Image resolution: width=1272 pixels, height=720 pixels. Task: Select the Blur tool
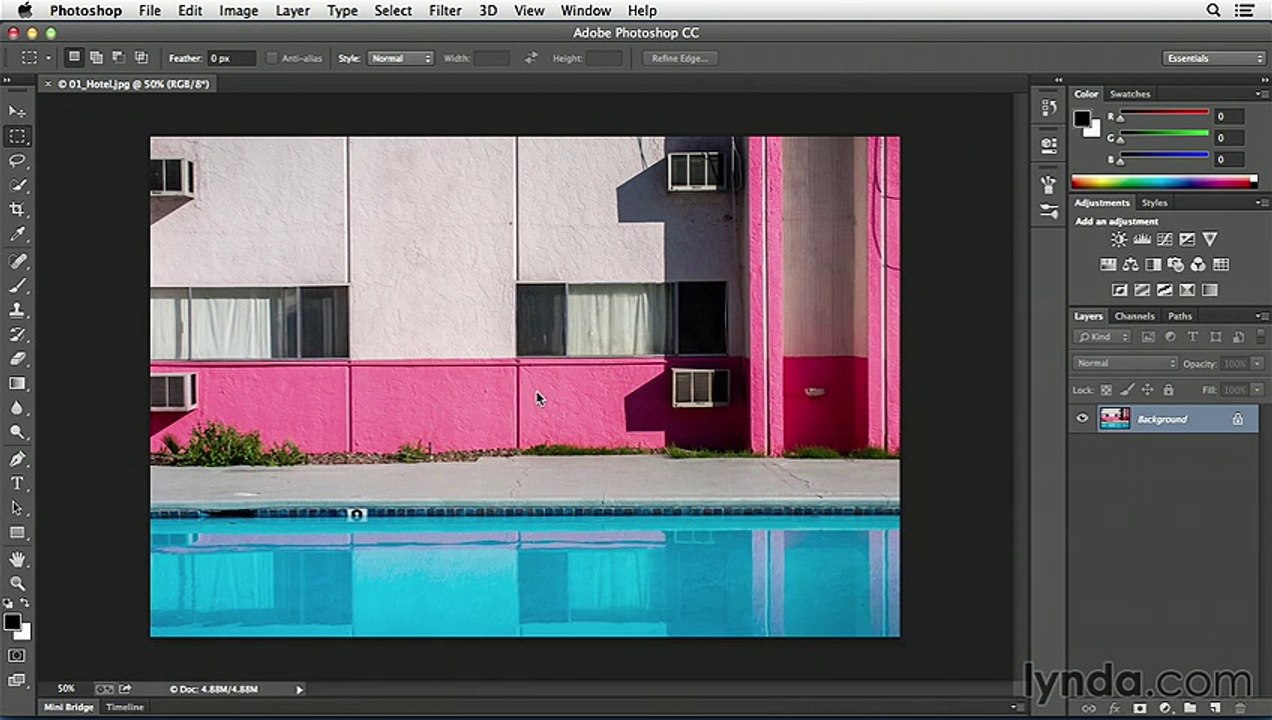(x=17, y=408)
